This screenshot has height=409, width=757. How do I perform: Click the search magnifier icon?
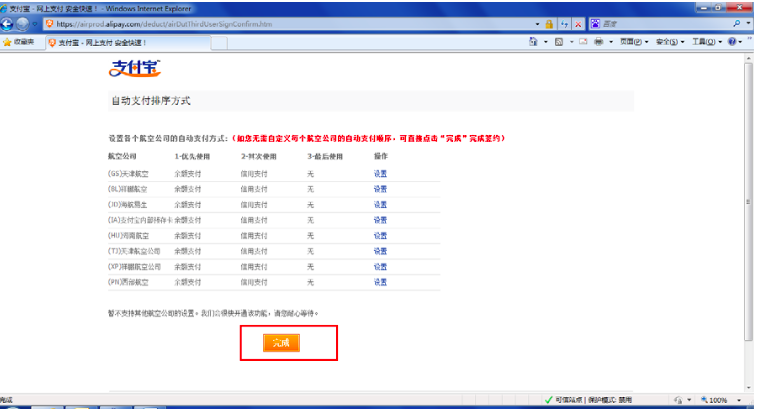(737, 23)
